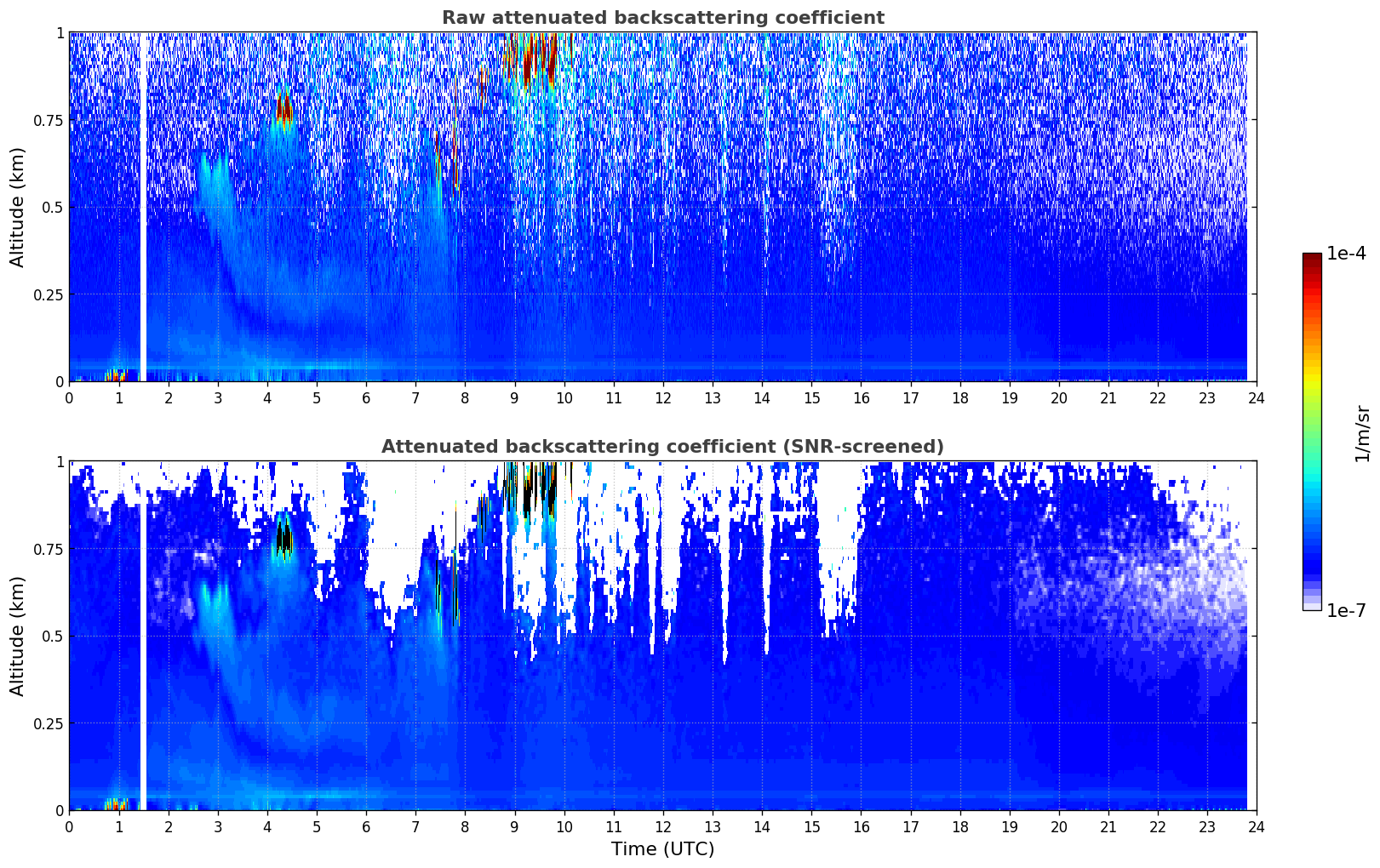
Task: Click the "1e-7" colorbar minimum label
Action: (1346, 610)
